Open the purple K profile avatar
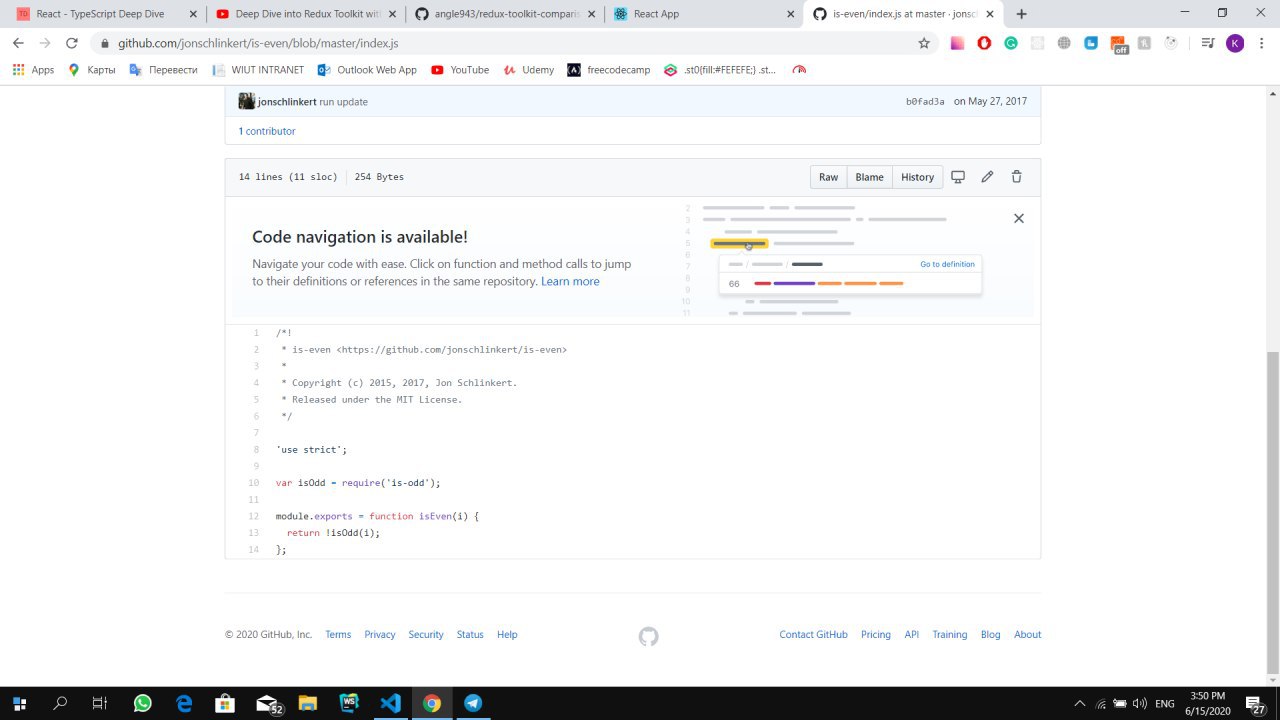 (1235, 43)
